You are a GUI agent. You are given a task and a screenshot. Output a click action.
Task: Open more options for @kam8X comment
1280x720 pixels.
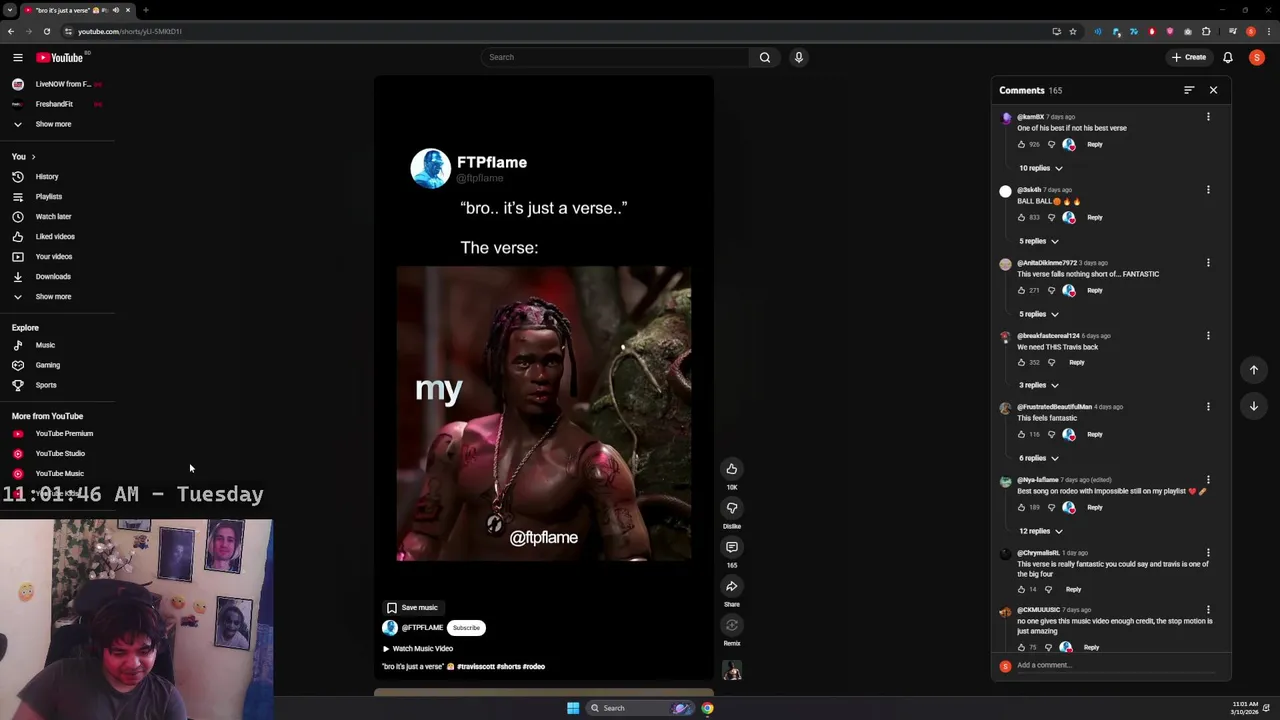point(1208,117)
